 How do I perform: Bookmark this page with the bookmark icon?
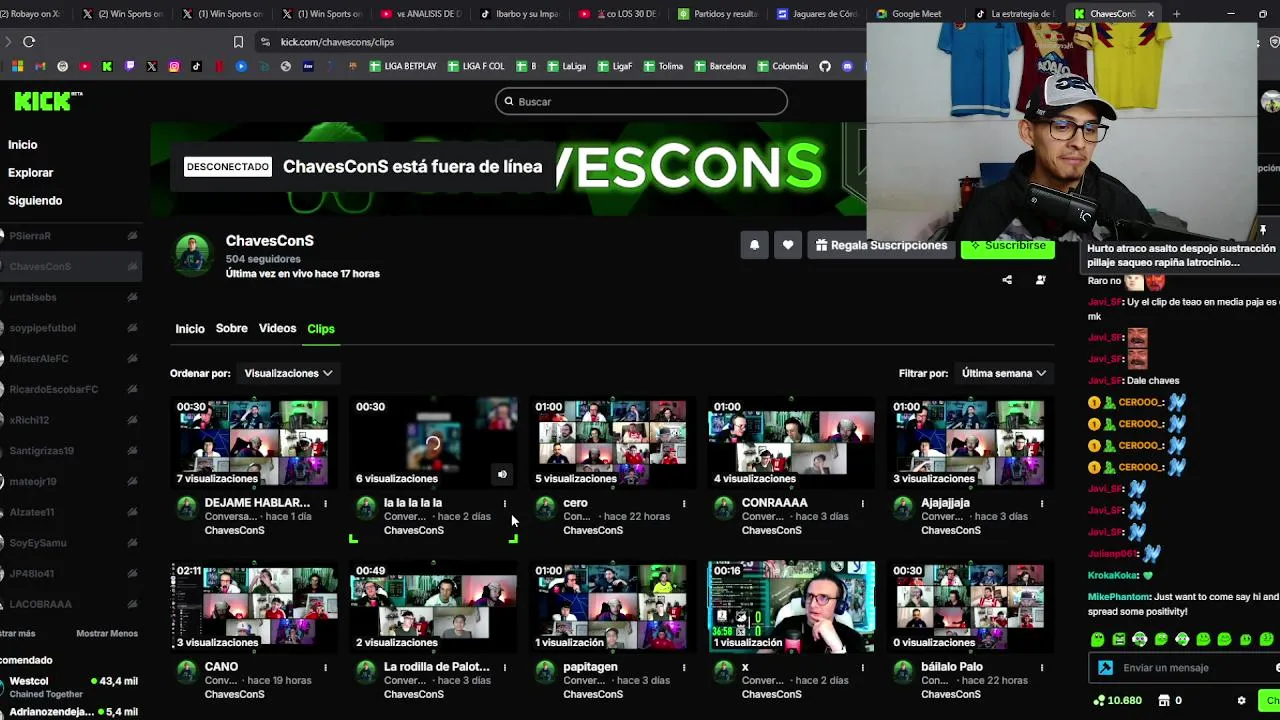pos(238,42)
